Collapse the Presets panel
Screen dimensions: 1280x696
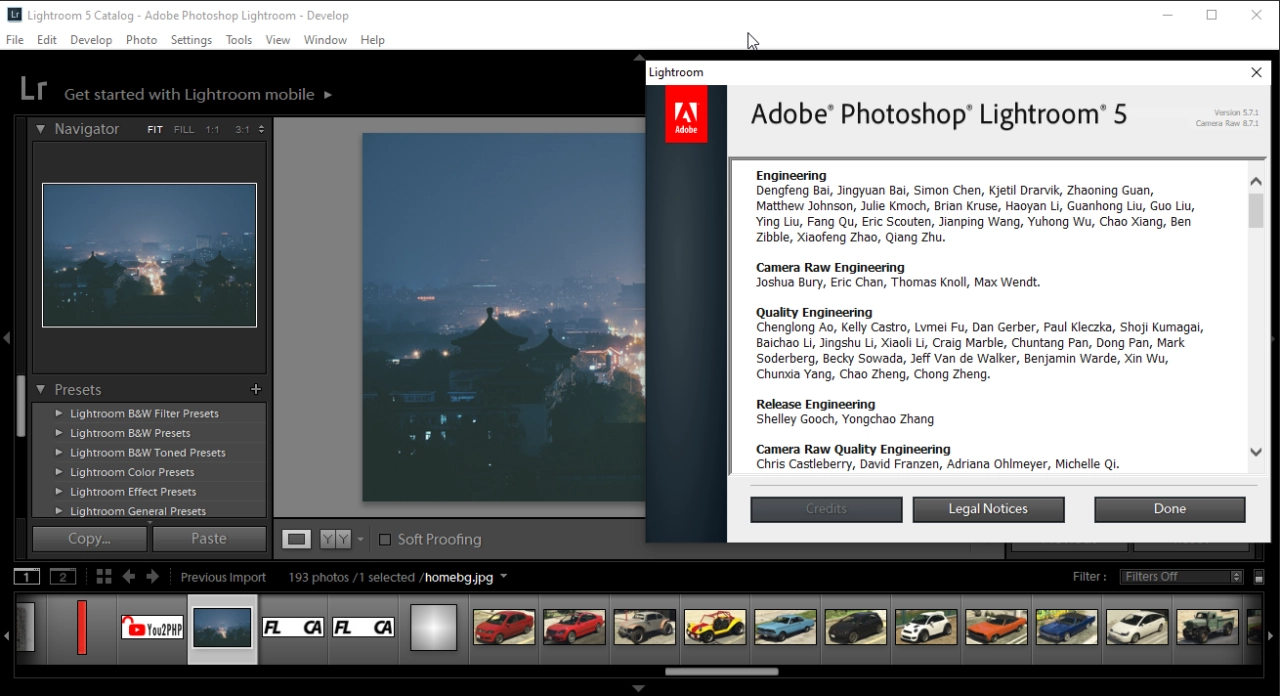pyautogui.click(x=41, y=390)
